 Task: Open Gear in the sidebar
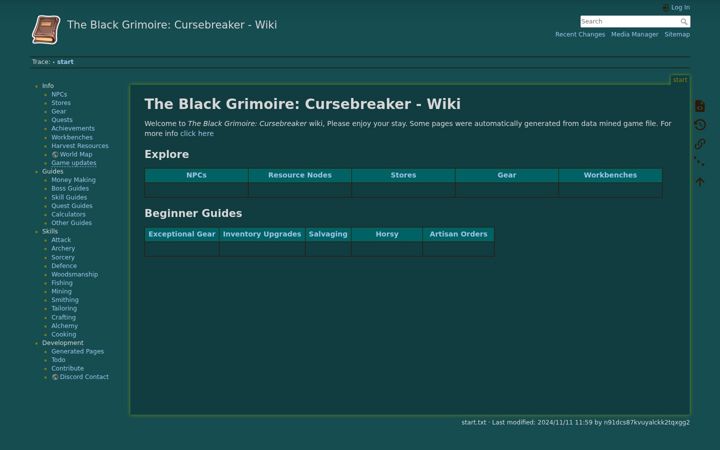click(58, 112)
